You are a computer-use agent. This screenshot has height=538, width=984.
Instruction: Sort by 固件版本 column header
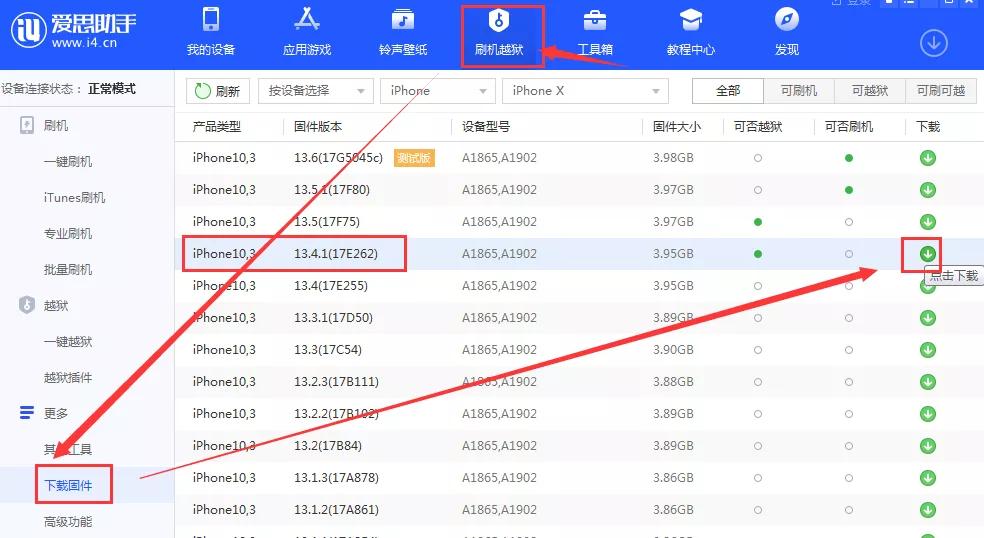click(x=318, y=127)
